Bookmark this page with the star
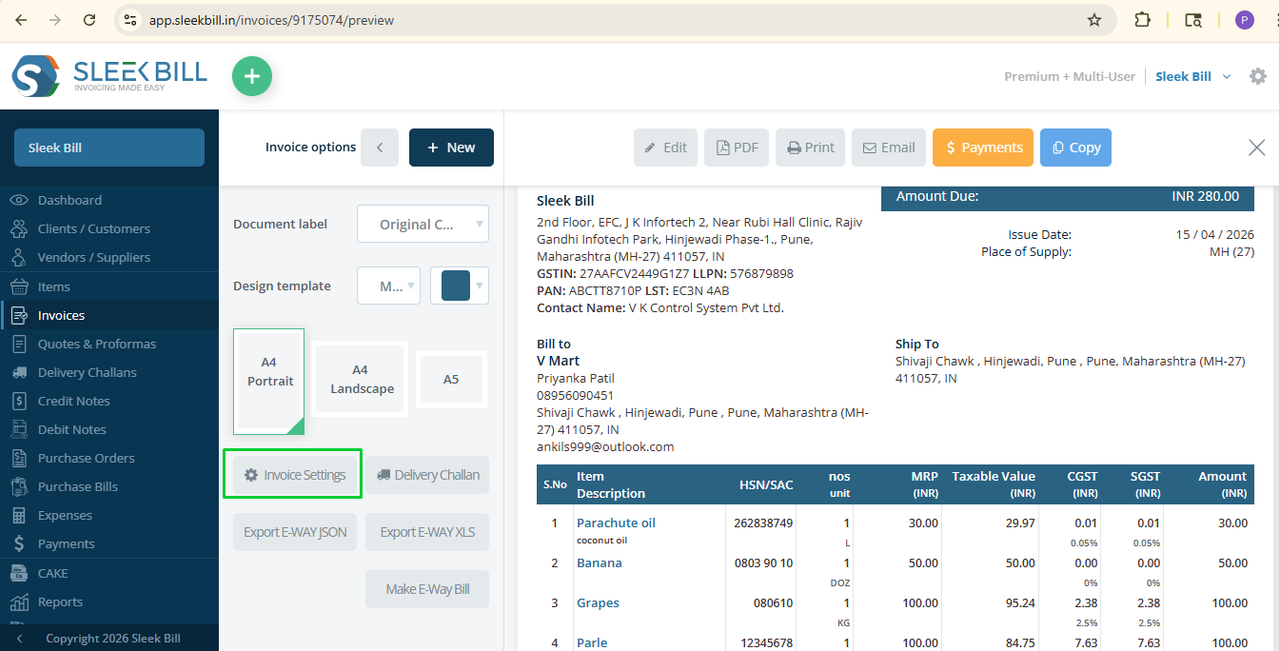1279x651 pixels. [1094, 20]
